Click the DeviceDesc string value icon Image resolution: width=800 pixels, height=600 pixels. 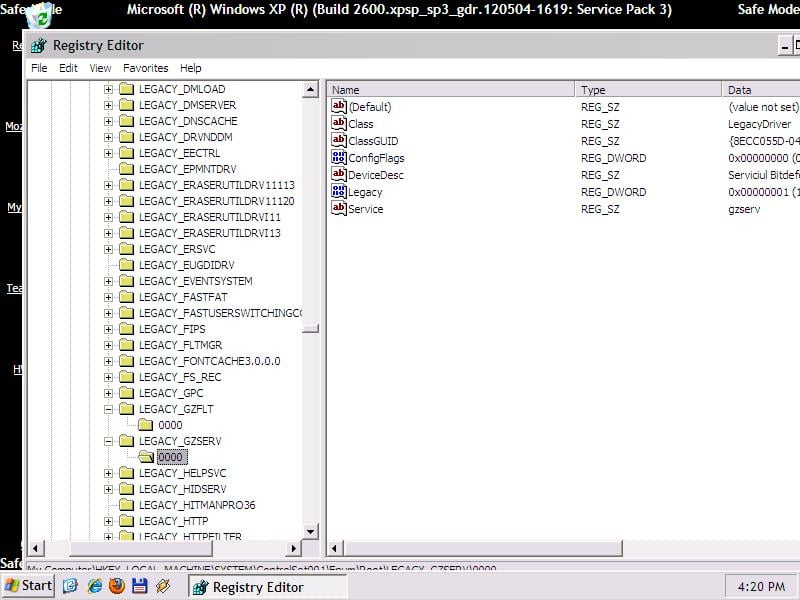339,174
